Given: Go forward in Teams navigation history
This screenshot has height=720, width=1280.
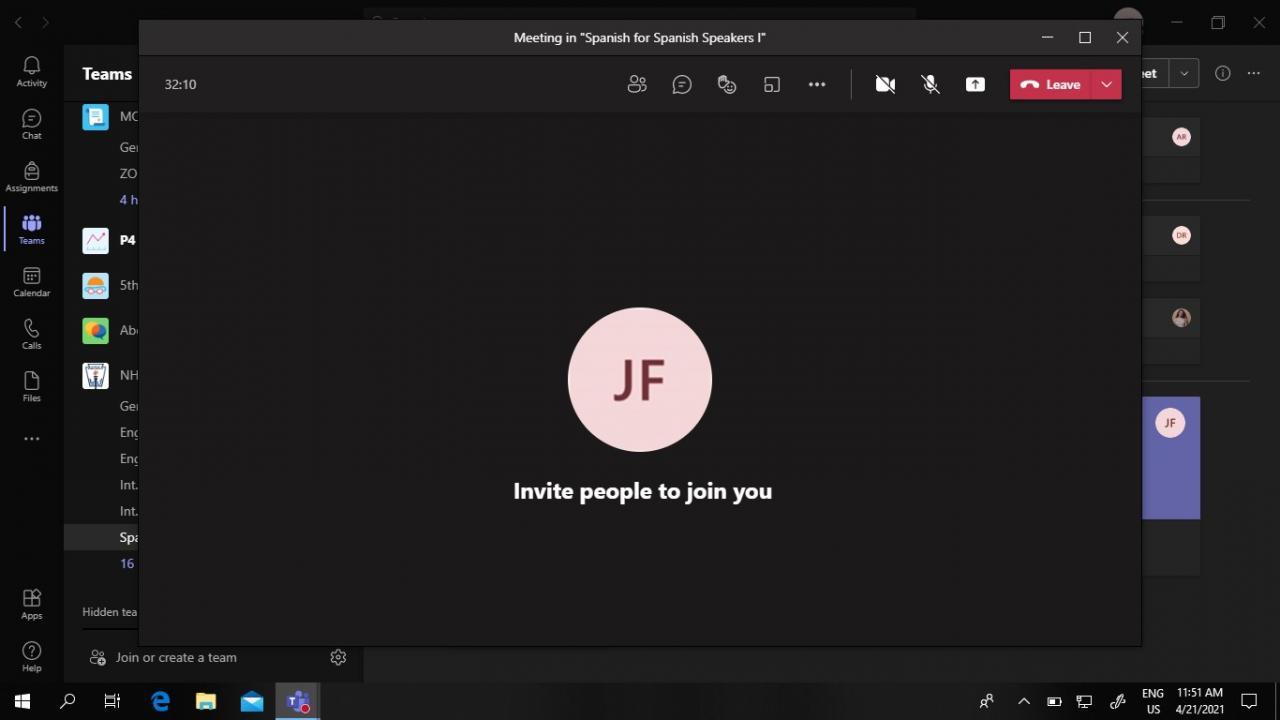Looking at the screenshot, I should point(45,22).
